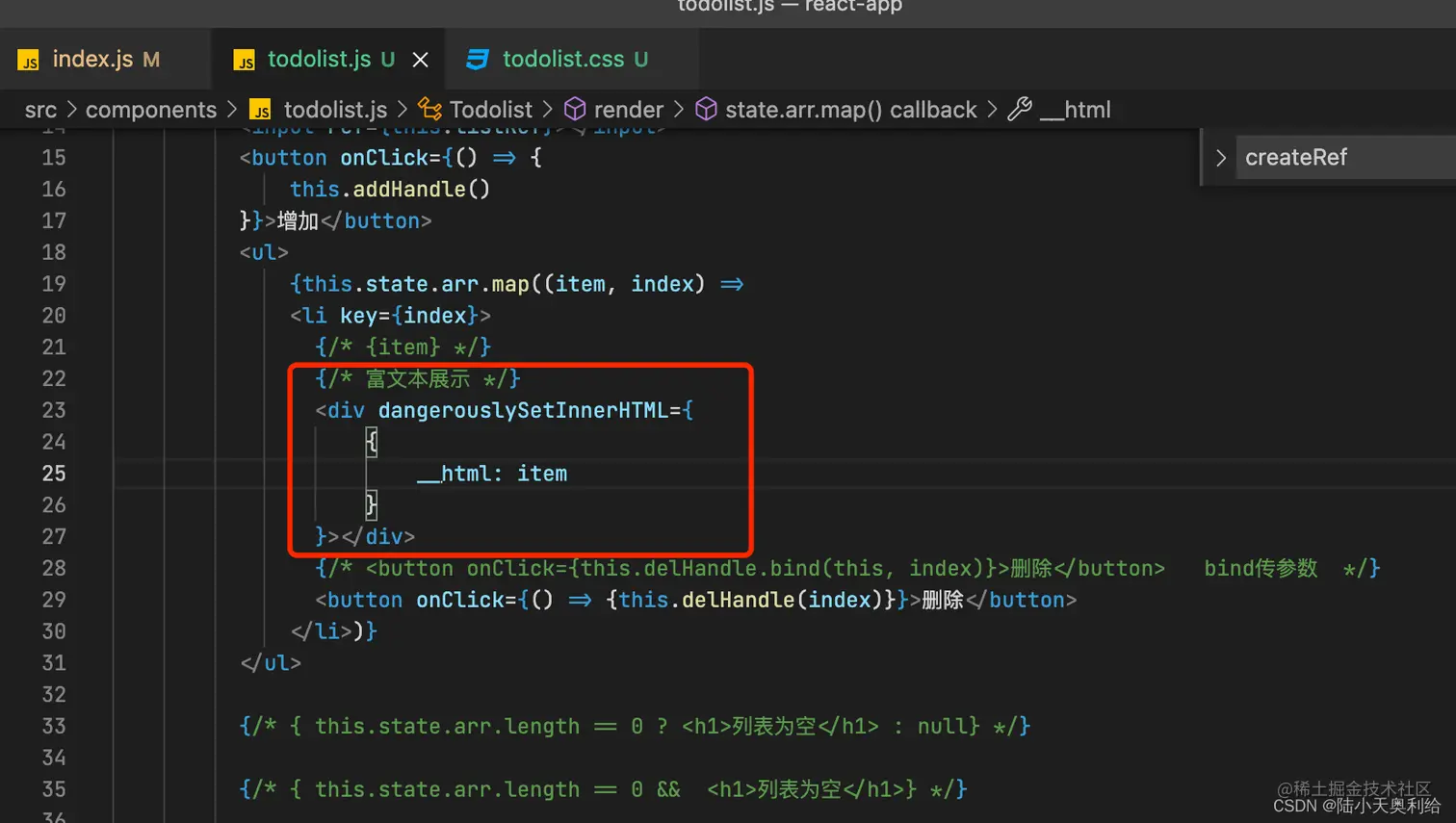Open the todolist.js breadcrumb item

tap(335, 110)
